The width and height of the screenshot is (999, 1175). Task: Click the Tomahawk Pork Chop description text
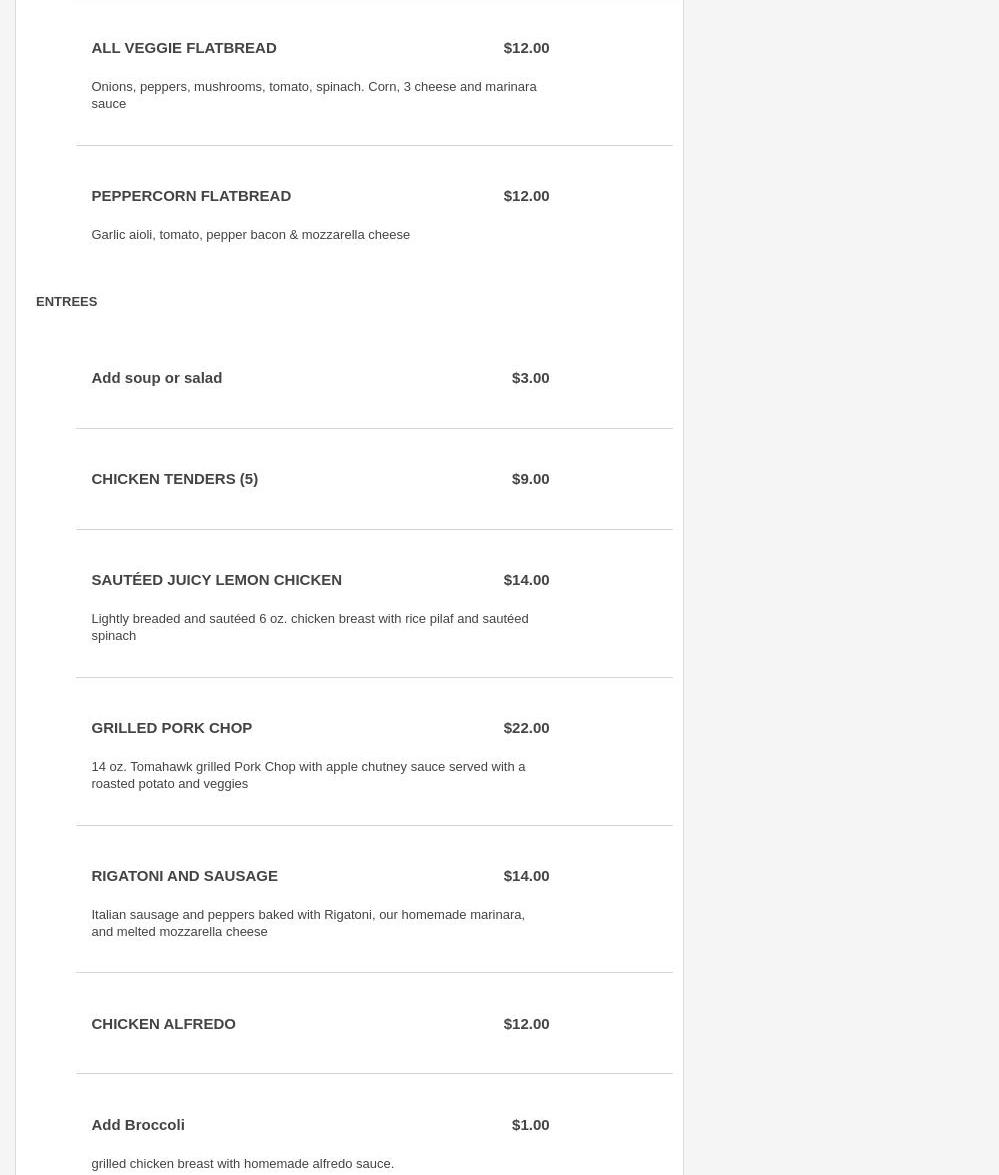click(308, 775)
